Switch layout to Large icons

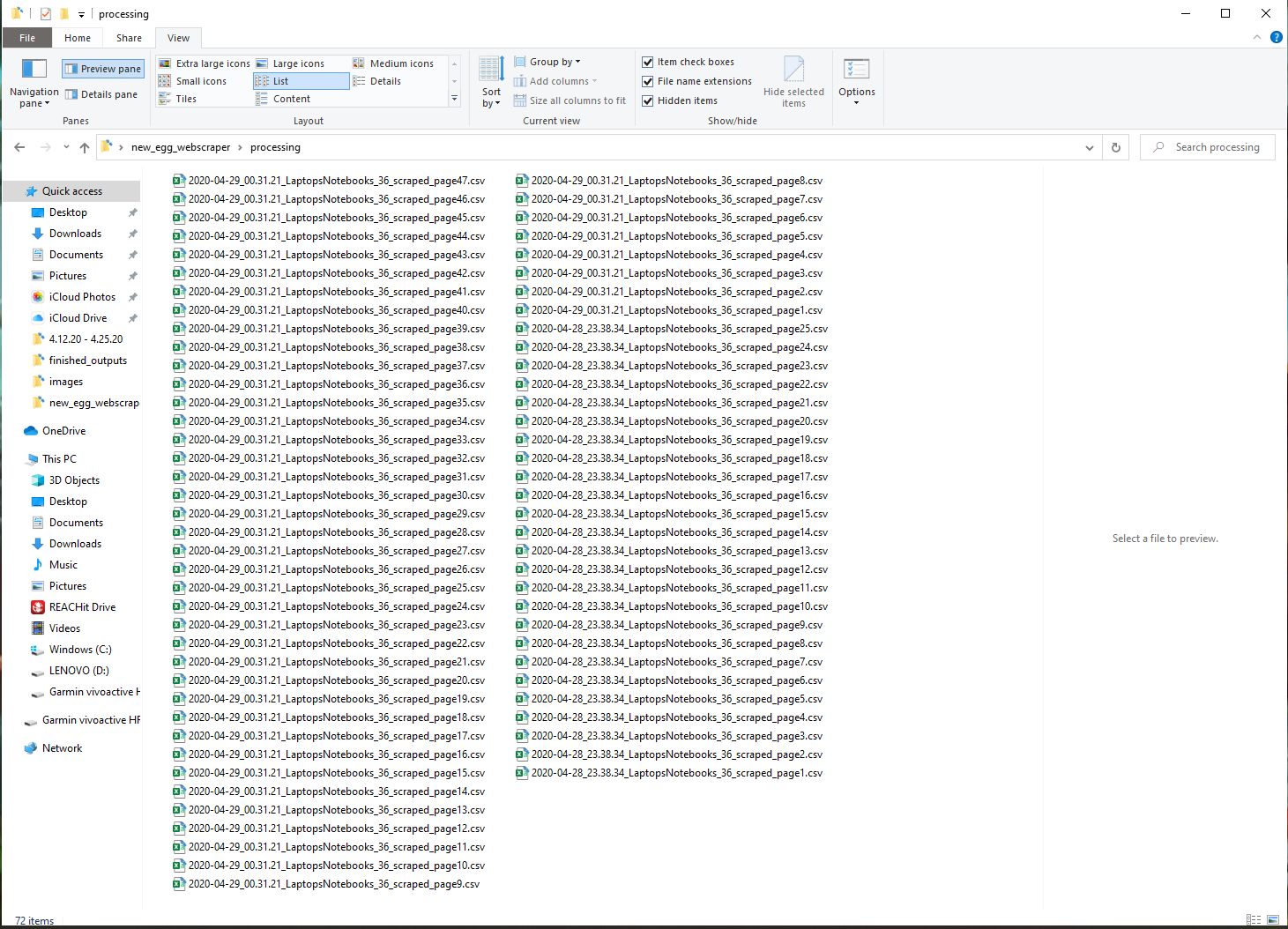tap(291, 63)
